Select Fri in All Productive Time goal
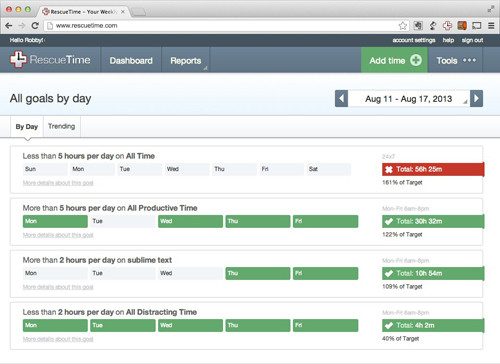Screen dimensions: 500x364 (x=325, y=221)
